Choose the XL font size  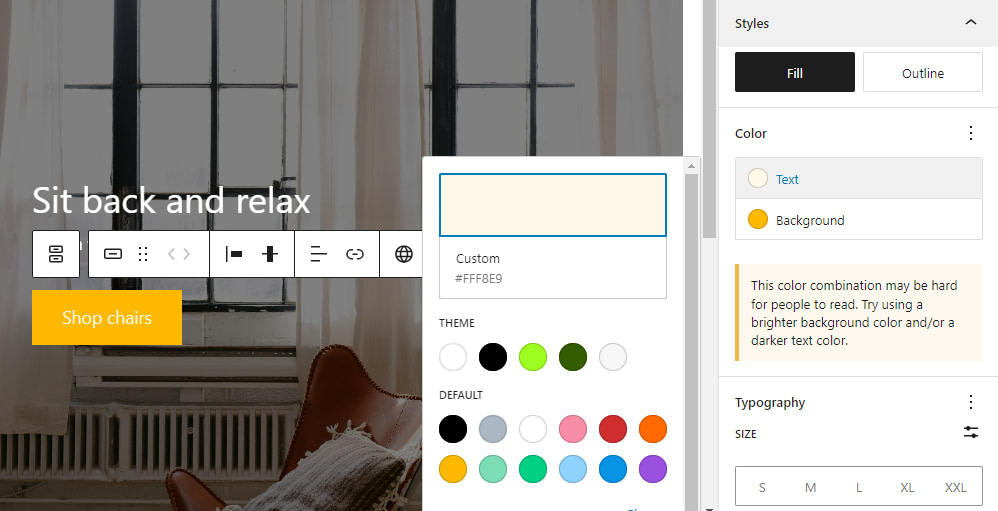click(907, 487)
